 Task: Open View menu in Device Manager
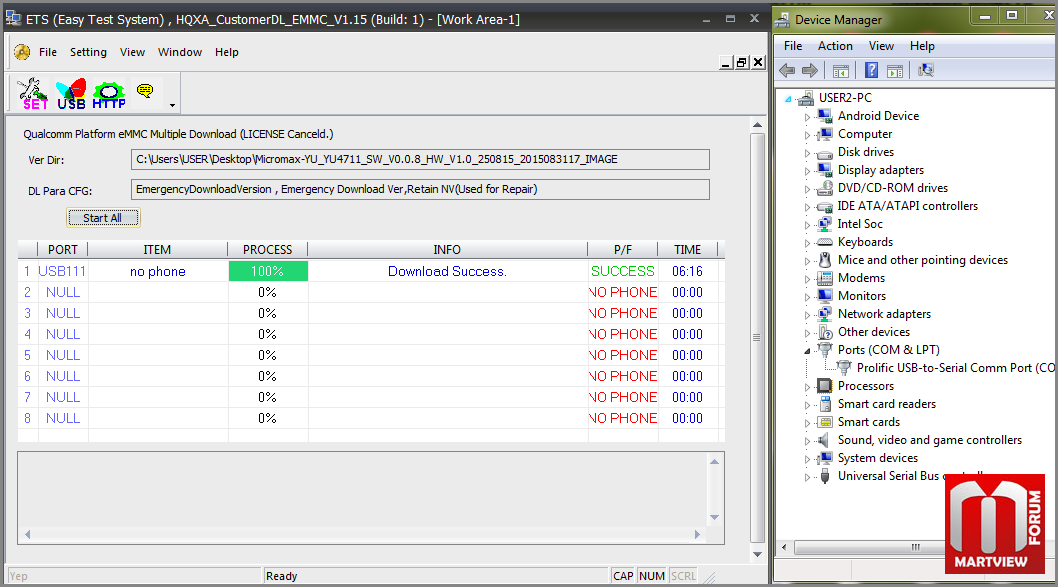point(881,46)
